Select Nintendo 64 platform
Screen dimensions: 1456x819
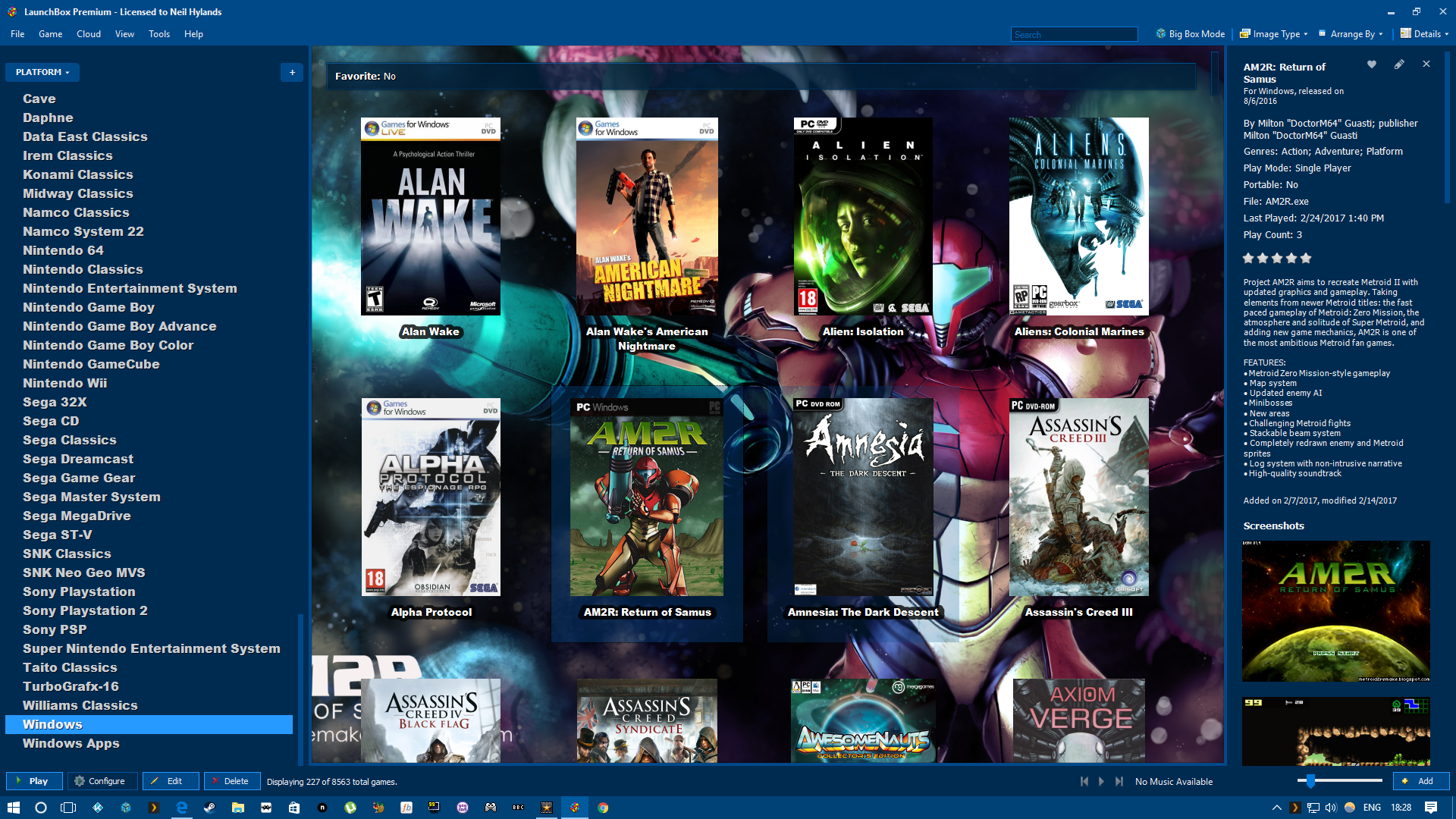point(63,250)
